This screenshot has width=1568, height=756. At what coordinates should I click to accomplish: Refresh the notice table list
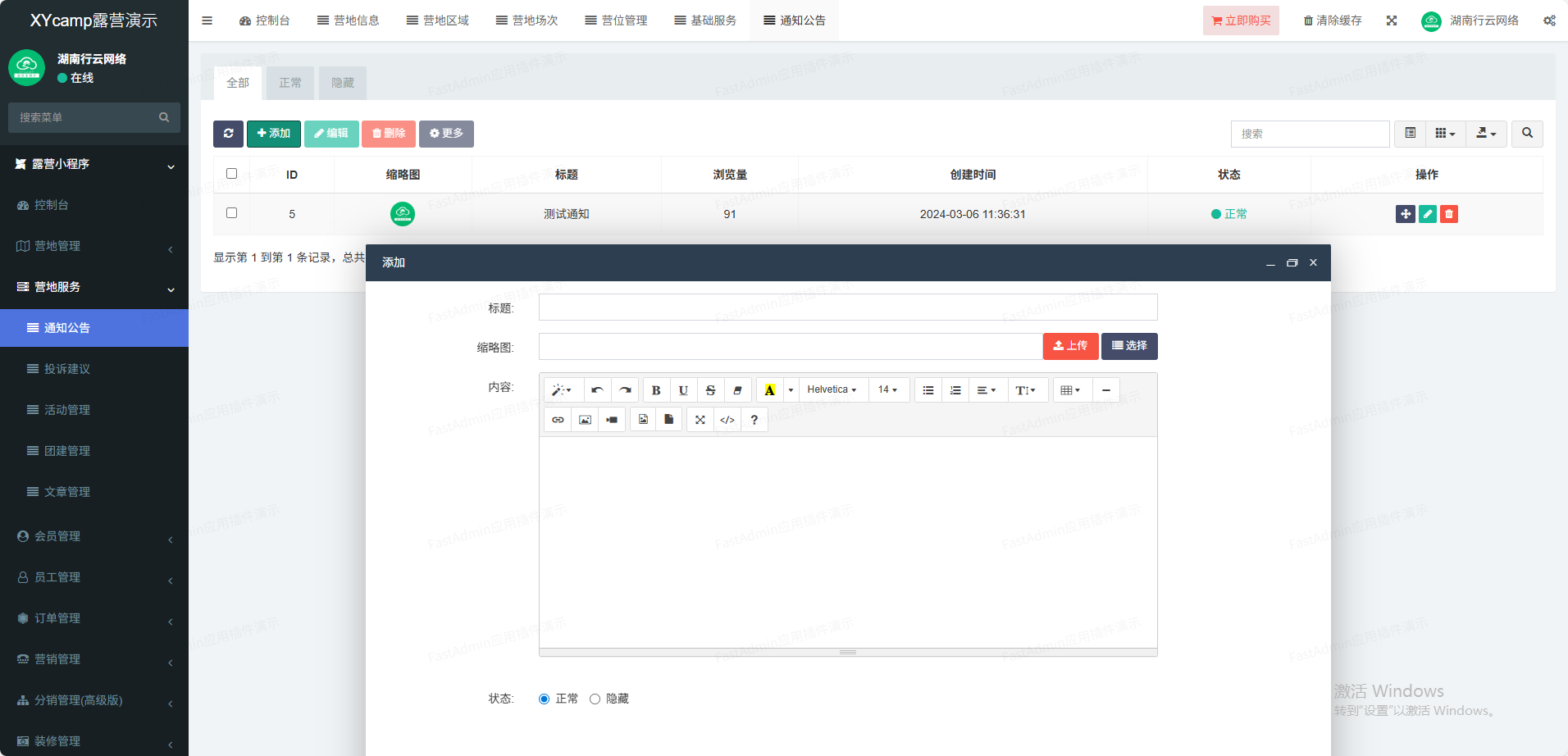pyautogui.click(x=228, y=134)
